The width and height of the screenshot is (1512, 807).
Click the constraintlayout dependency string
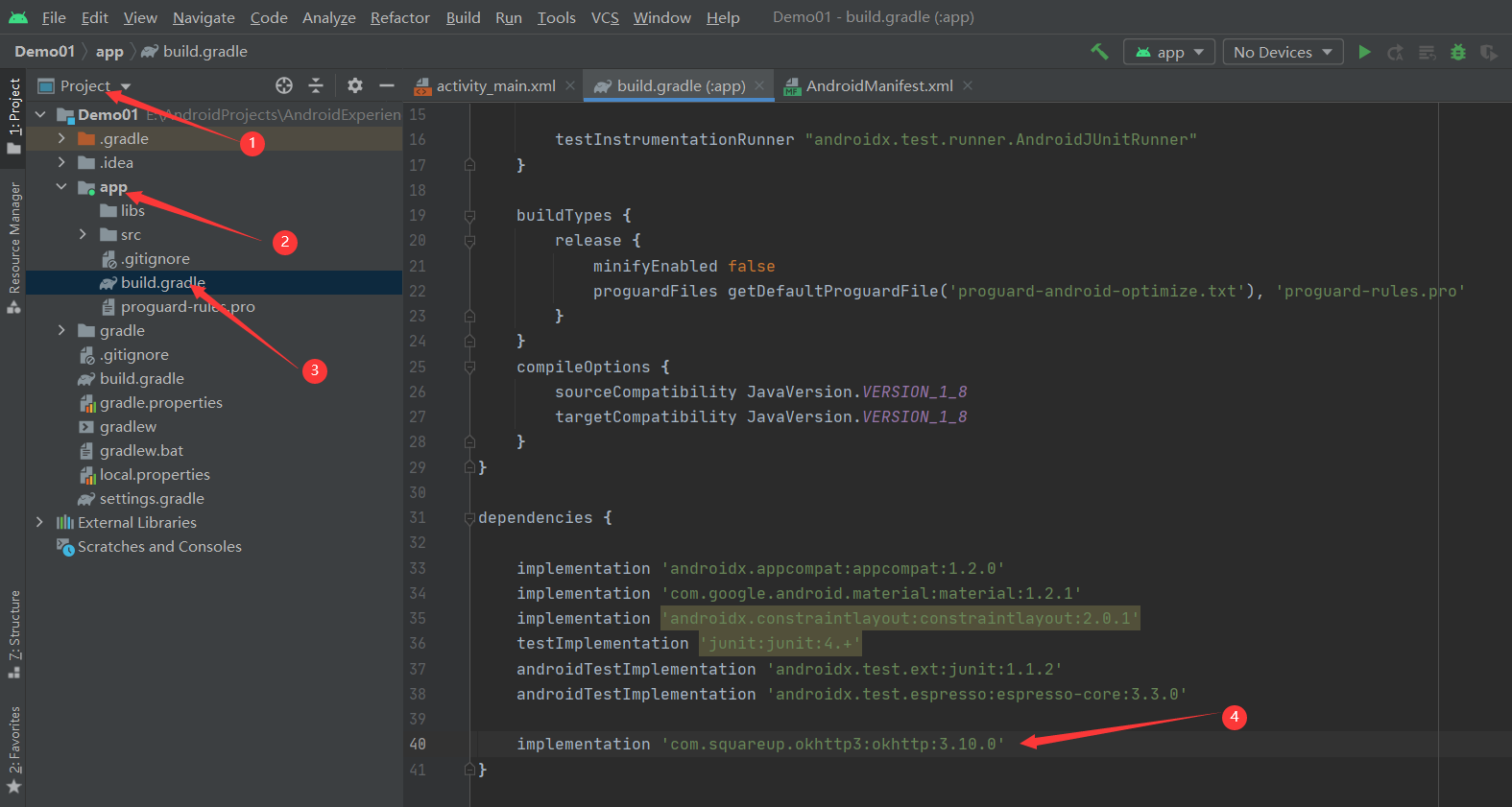pos(900,618)
